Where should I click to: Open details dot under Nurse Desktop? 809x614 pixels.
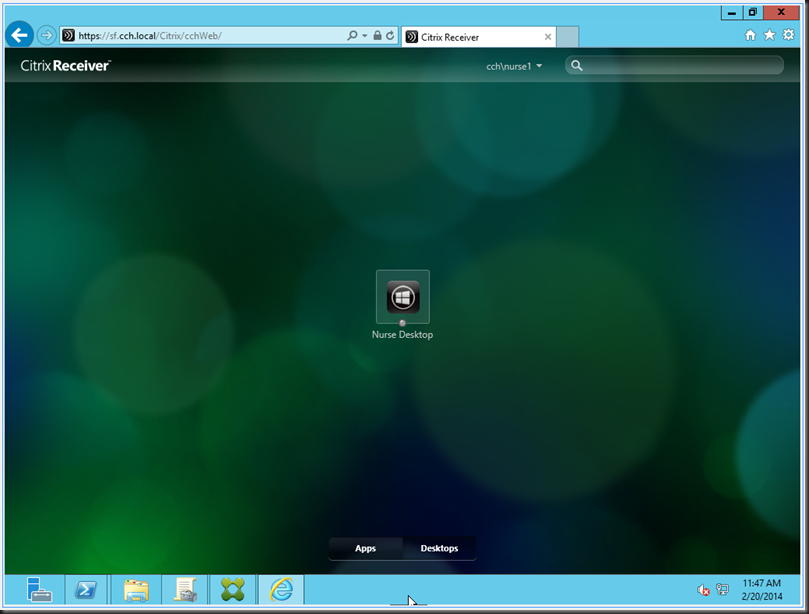[x=402, y=323]
